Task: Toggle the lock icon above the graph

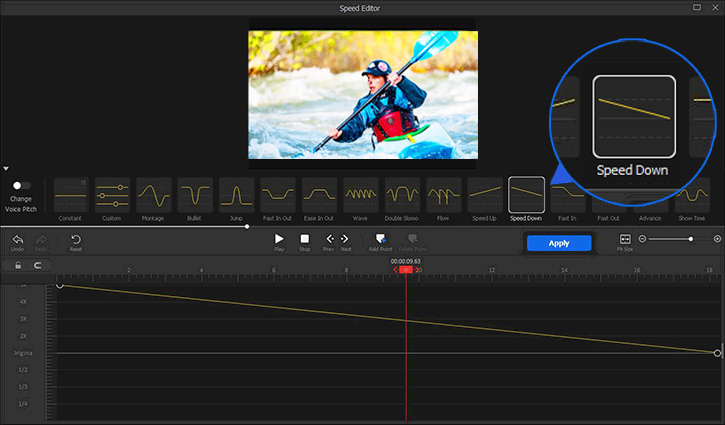Action: (x=18, y=266)
